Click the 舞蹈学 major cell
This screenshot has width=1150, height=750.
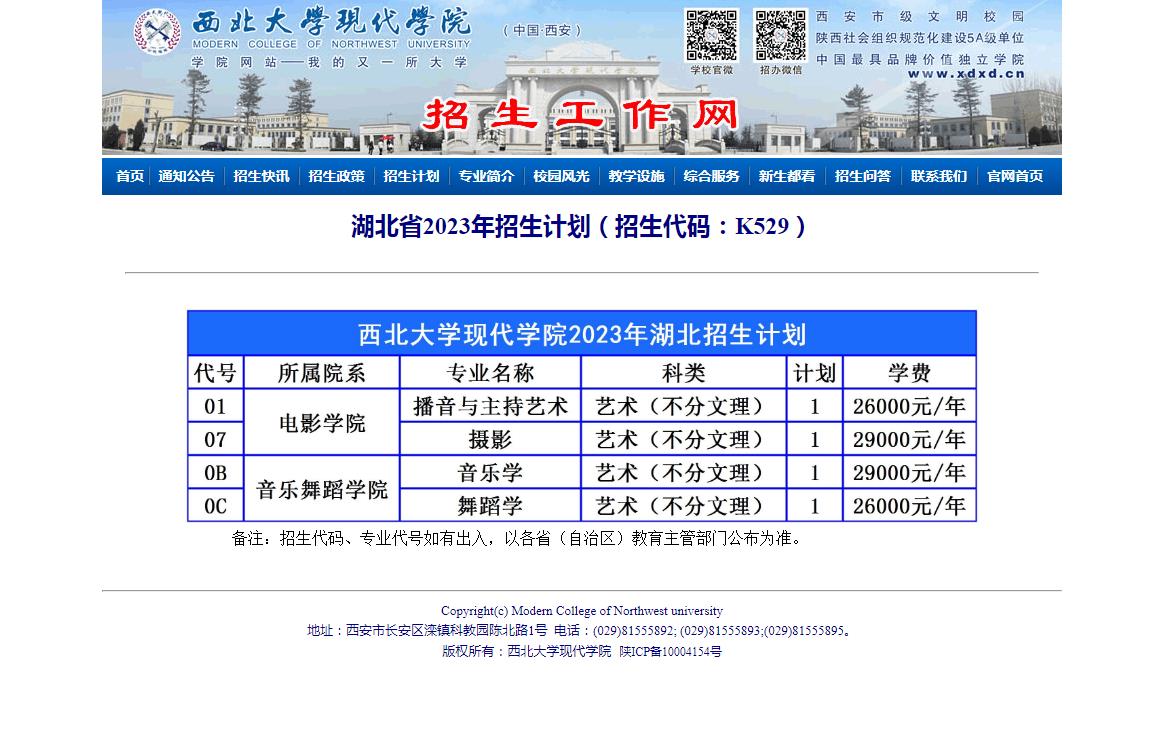point(490,506)
